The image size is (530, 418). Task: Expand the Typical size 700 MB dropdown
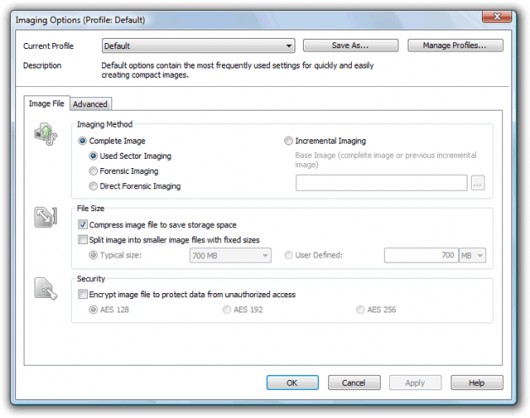230,255
